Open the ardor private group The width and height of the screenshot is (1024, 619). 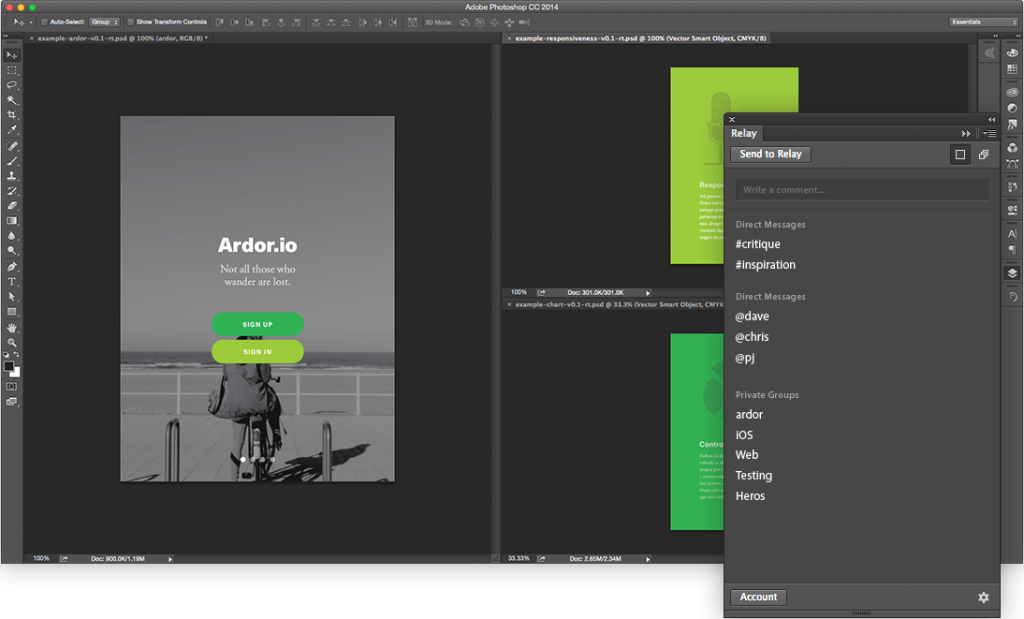tap(749, 415)
